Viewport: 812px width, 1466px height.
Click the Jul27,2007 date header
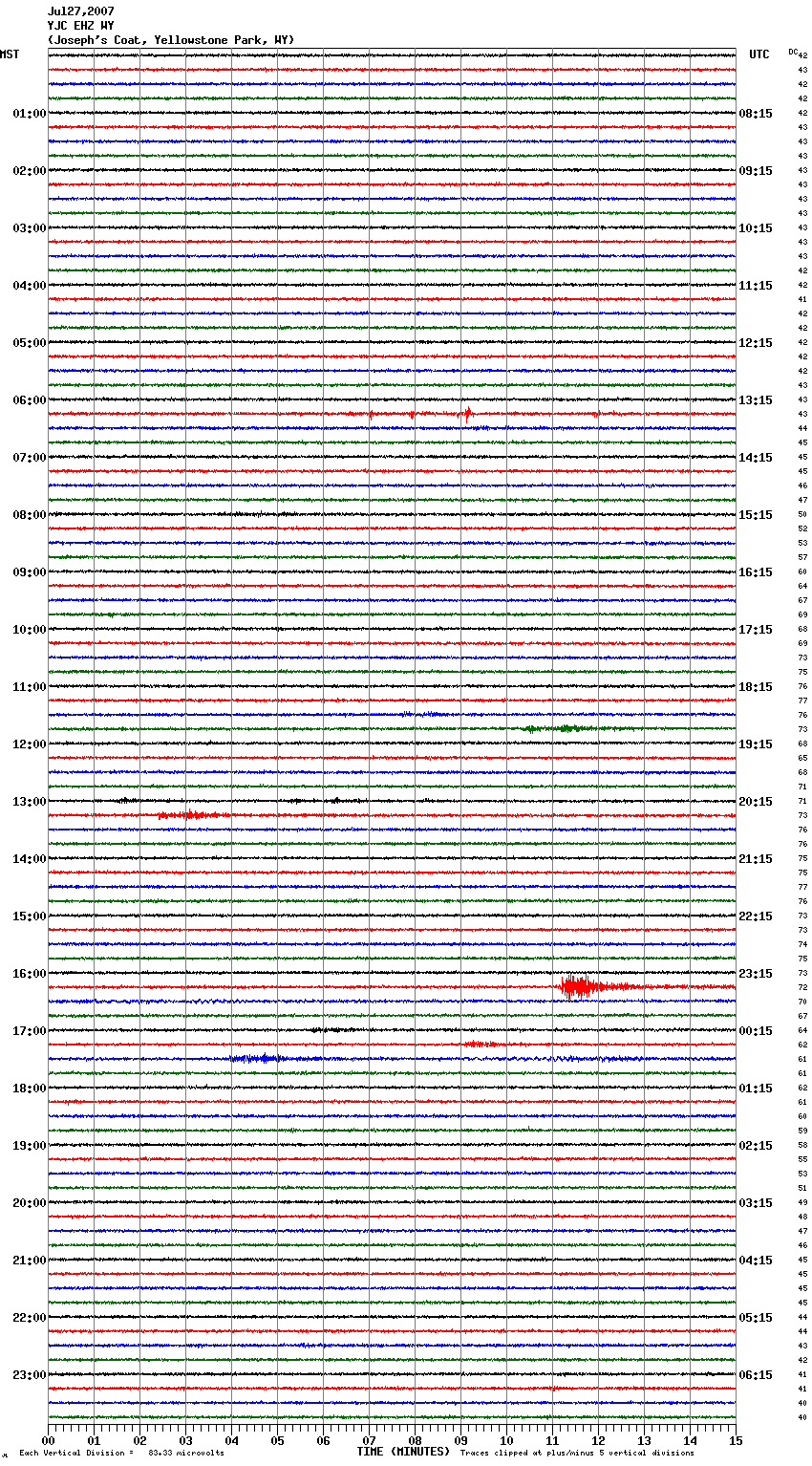(x=80, y=11)
